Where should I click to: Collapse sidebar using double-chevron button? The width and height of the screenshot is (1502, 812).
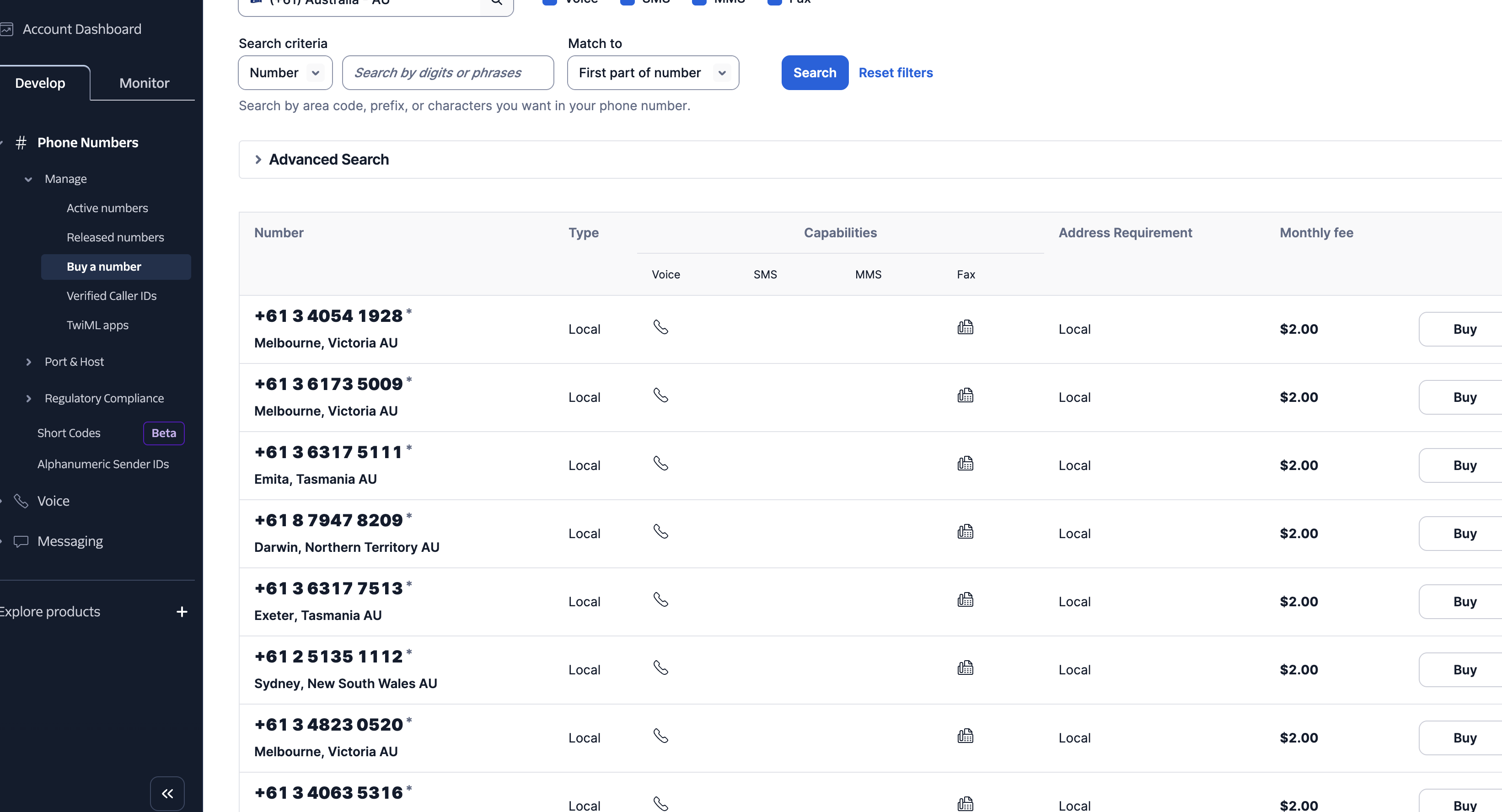pyautogui.click(x=167, y=793)
